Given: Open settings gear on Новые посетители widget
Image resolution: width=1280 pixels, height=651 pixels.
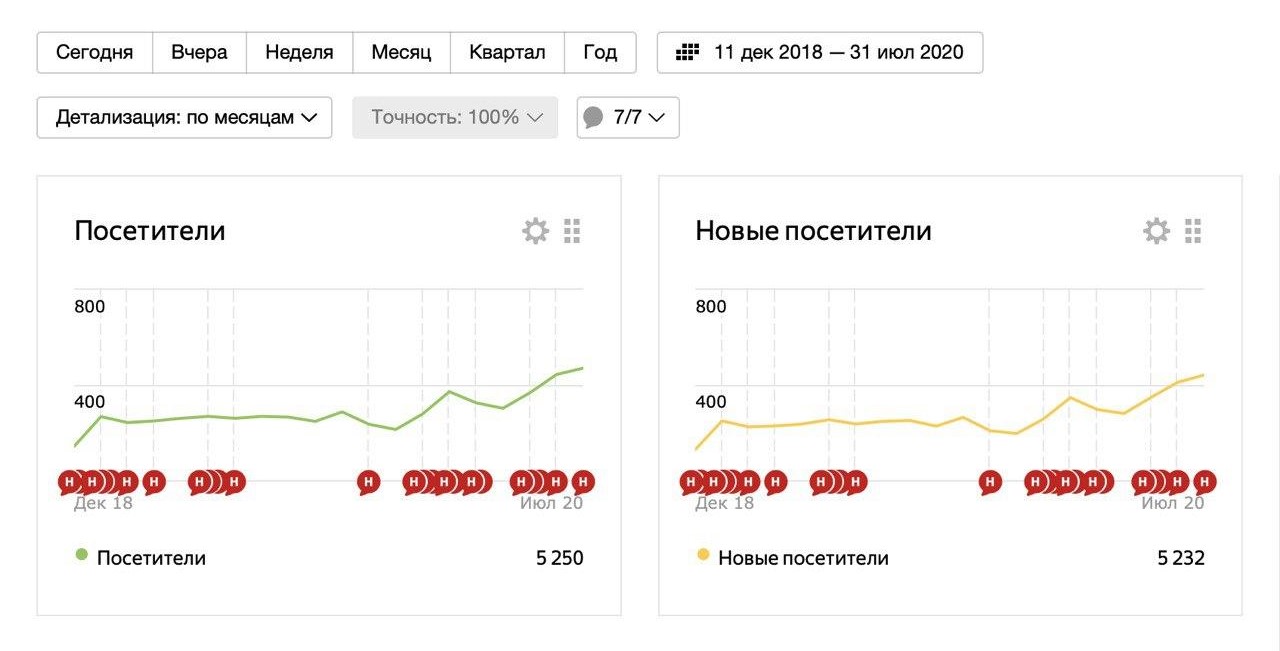Looking at the screenshot, I should point(1157,232).
